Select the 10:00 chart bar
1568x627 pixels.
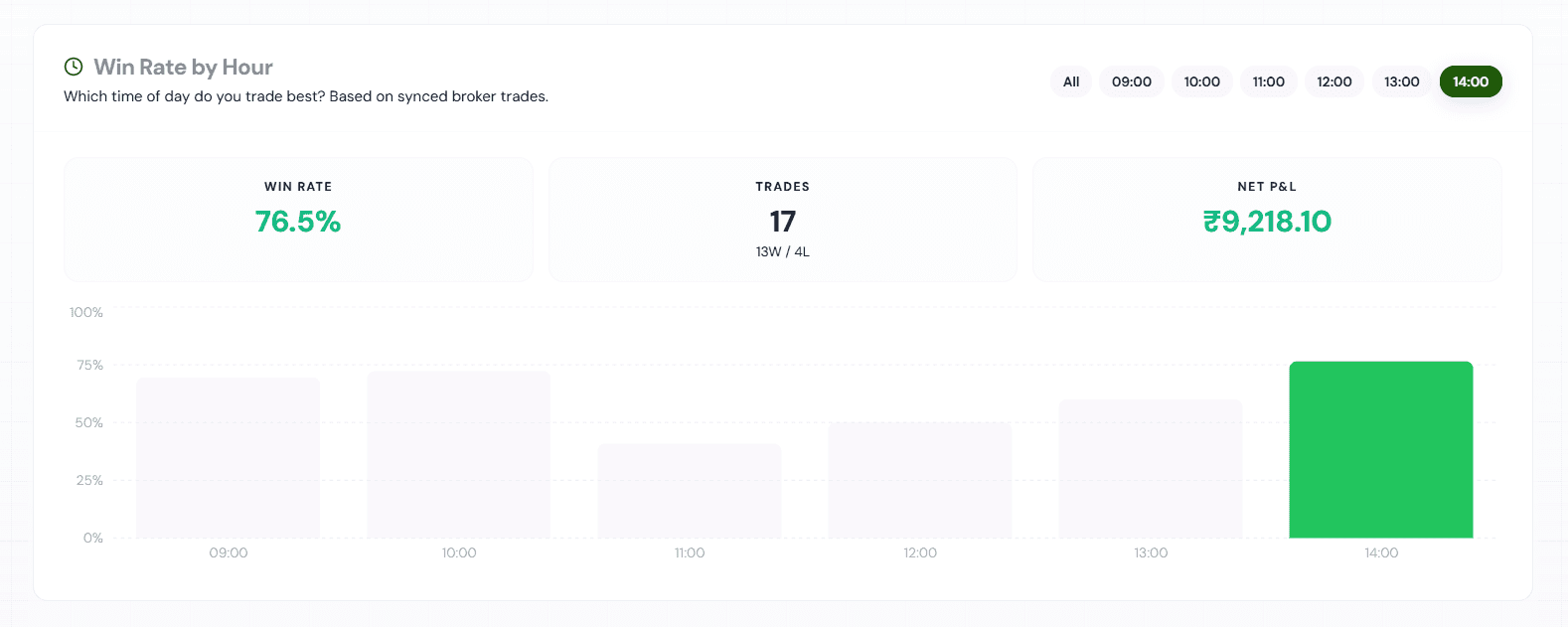click(459, 455)
